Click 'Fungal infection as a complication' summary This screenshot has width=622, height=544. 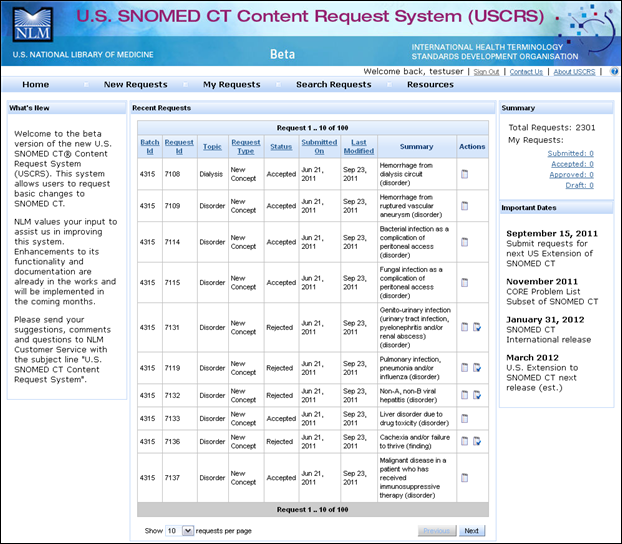click(411, 282)
